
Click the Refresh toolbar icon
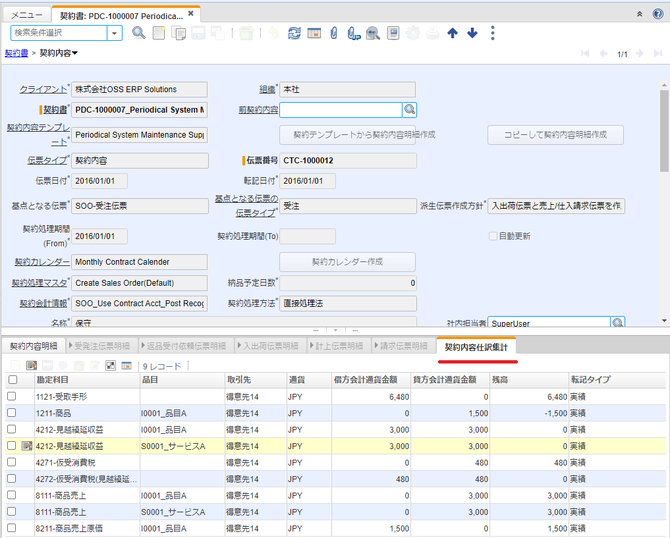[294, 33]
